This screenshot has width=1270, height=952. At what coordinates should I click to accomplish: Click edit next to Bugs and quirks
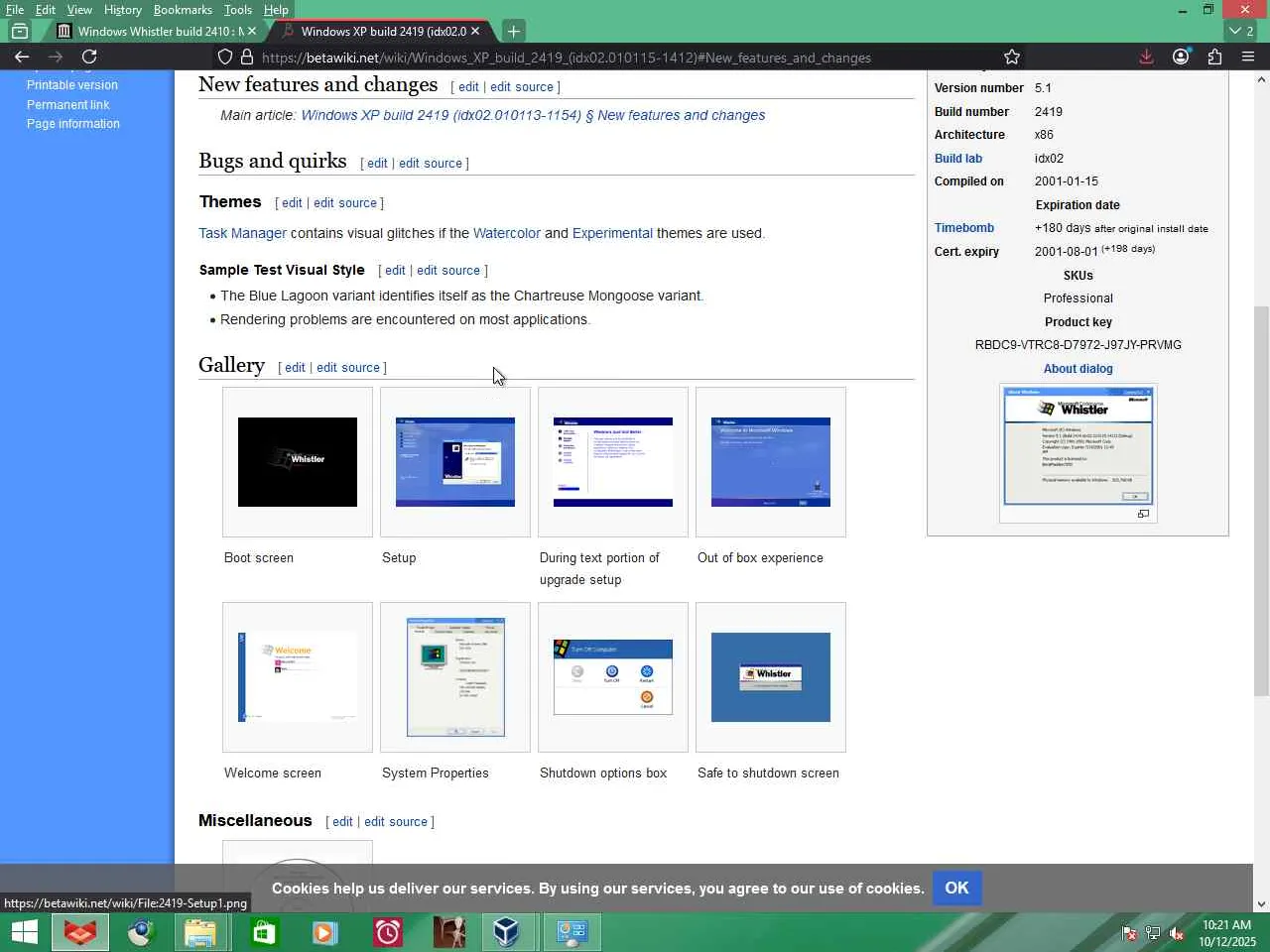pyautogui.click(x=377, y=164)
